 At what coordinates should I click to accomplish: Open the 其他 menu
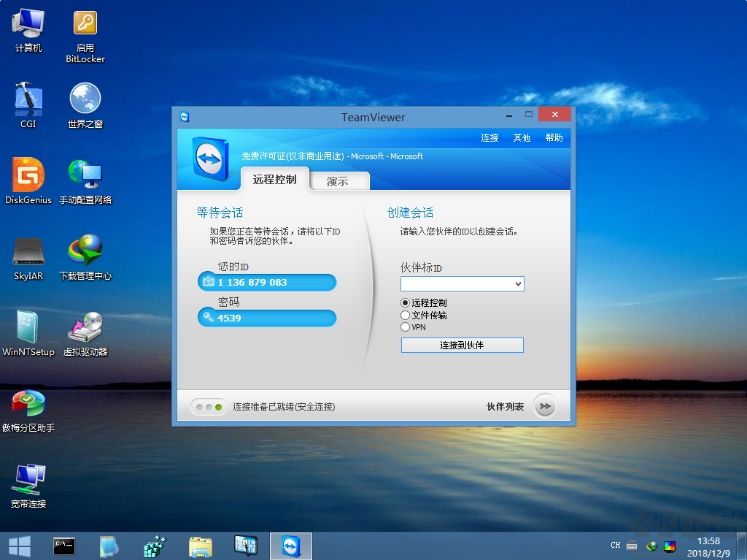[x=521, y=138]
